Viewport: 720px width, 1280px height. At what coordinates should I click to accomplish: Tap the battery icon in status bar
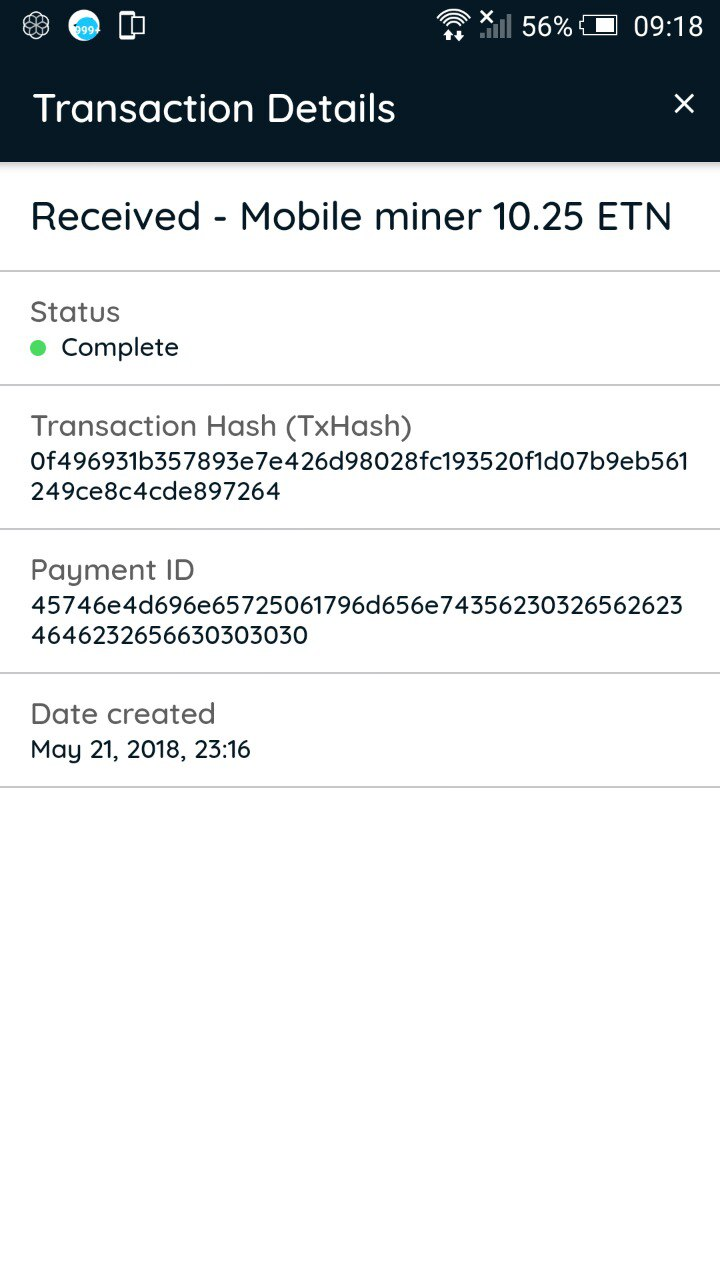coord(599,26)
